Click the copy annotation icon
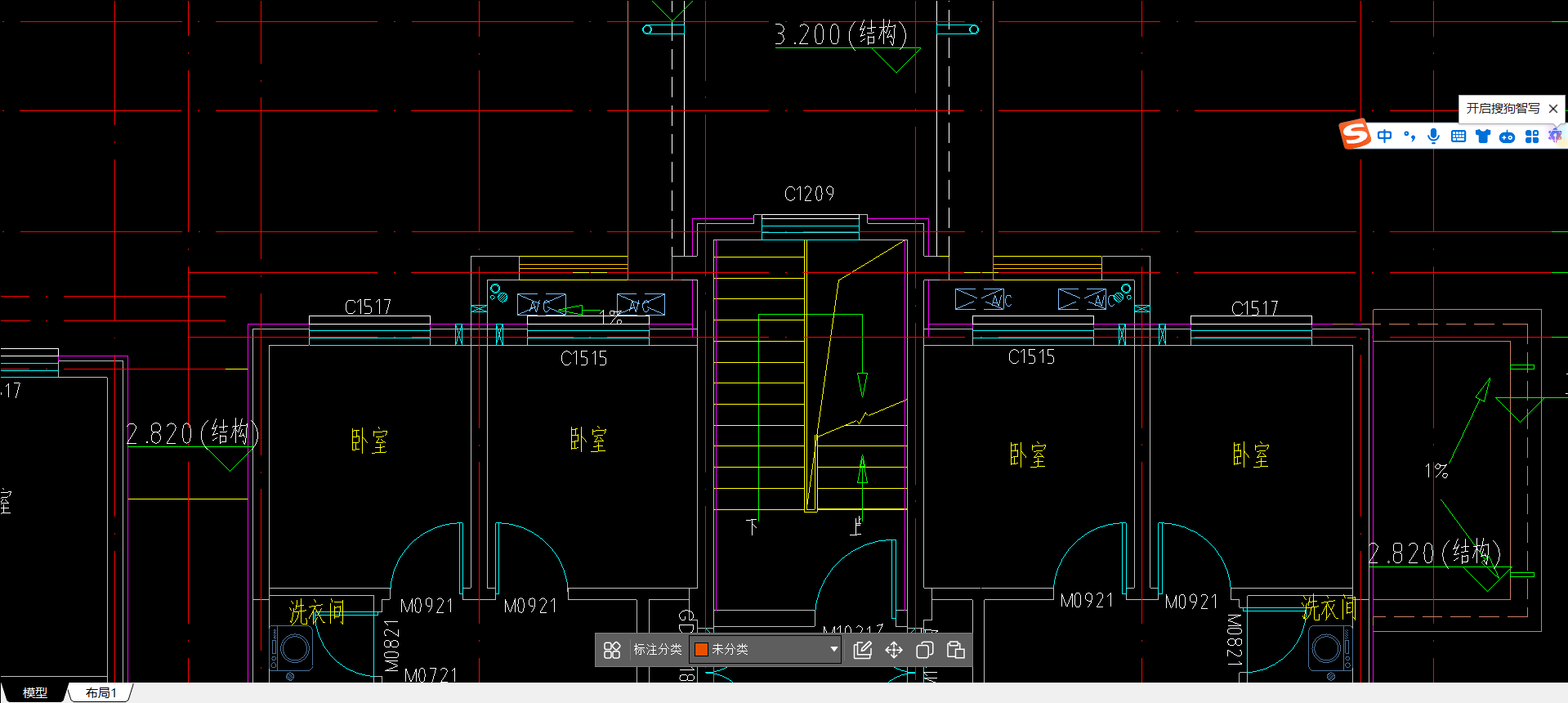The image size is (1568, 703). point(925,650)
